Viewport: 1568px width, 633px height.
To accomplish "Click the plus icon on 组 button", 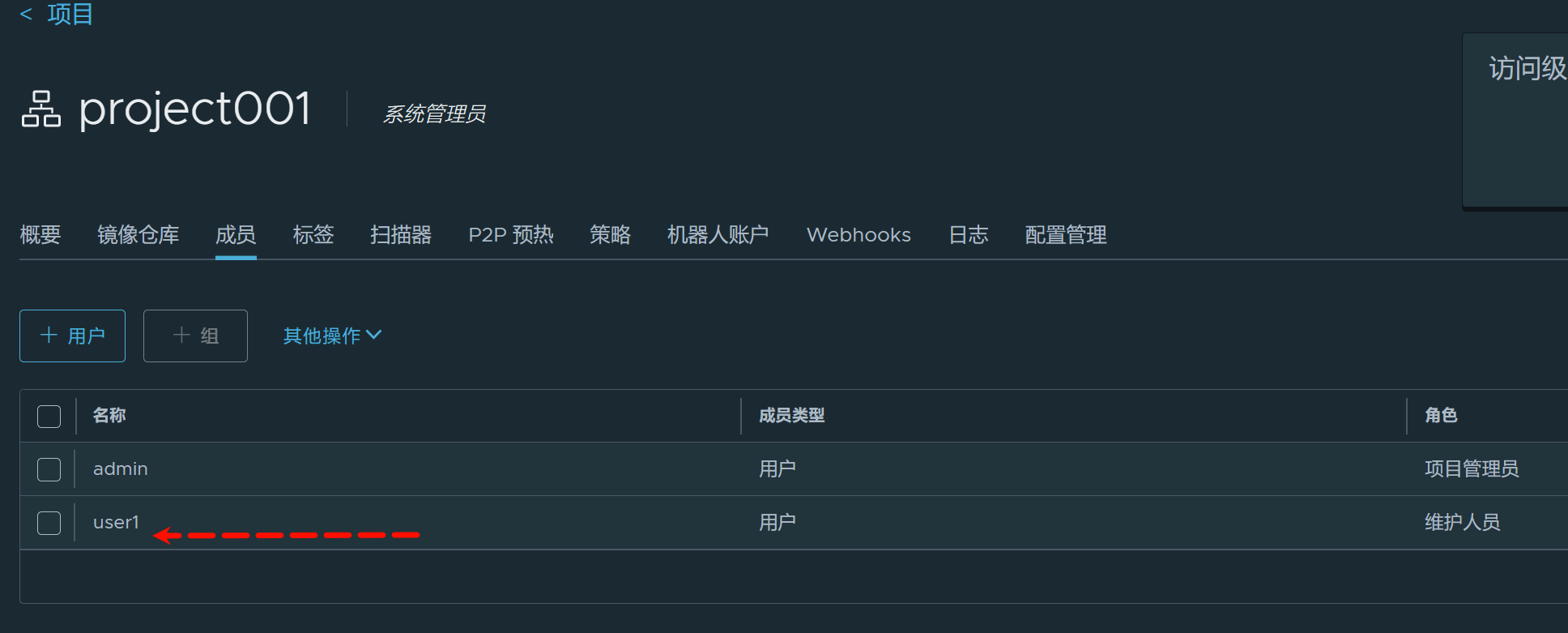I will point(181,336).
